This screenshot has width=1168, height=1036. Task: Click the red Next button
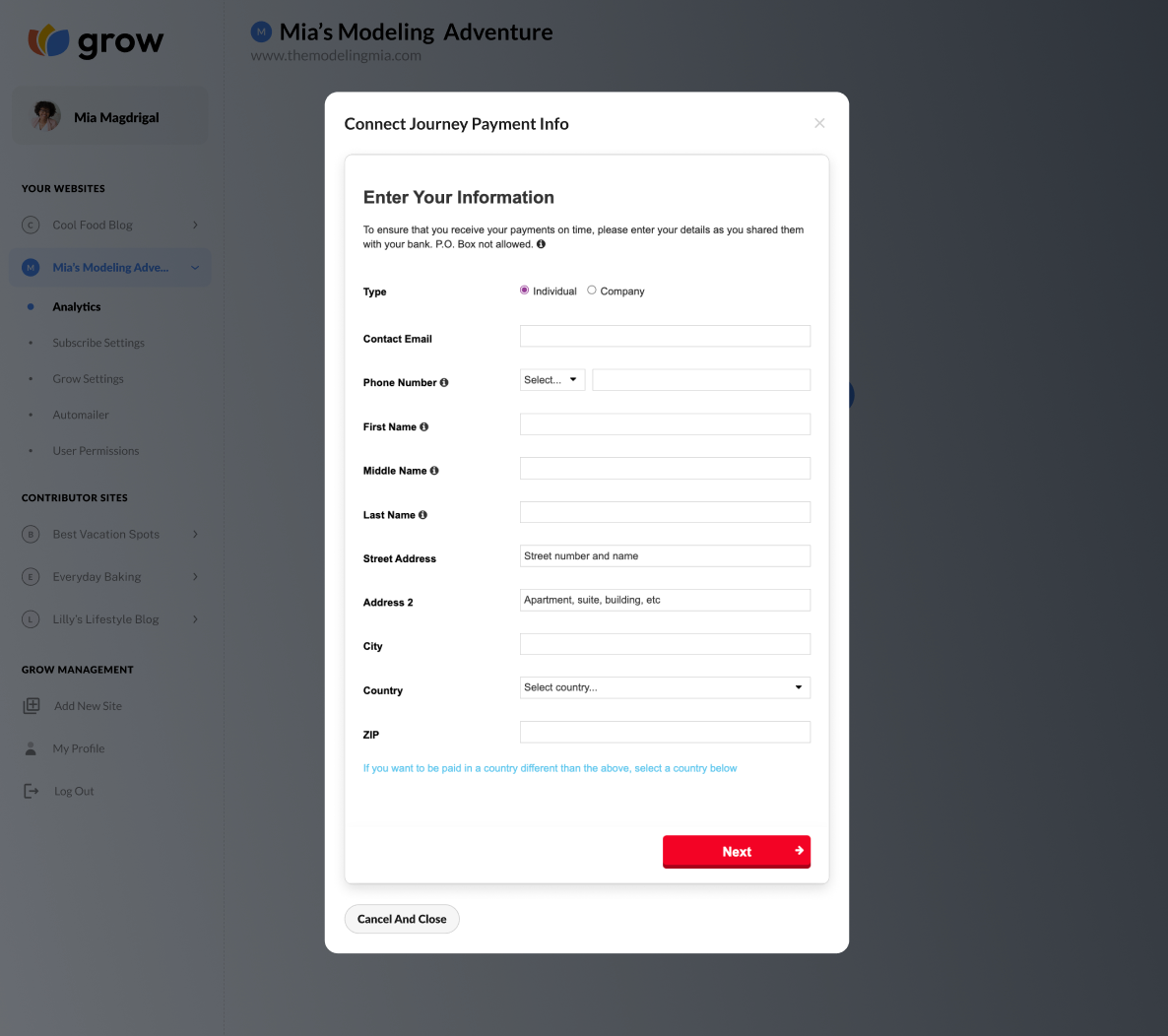736,851
